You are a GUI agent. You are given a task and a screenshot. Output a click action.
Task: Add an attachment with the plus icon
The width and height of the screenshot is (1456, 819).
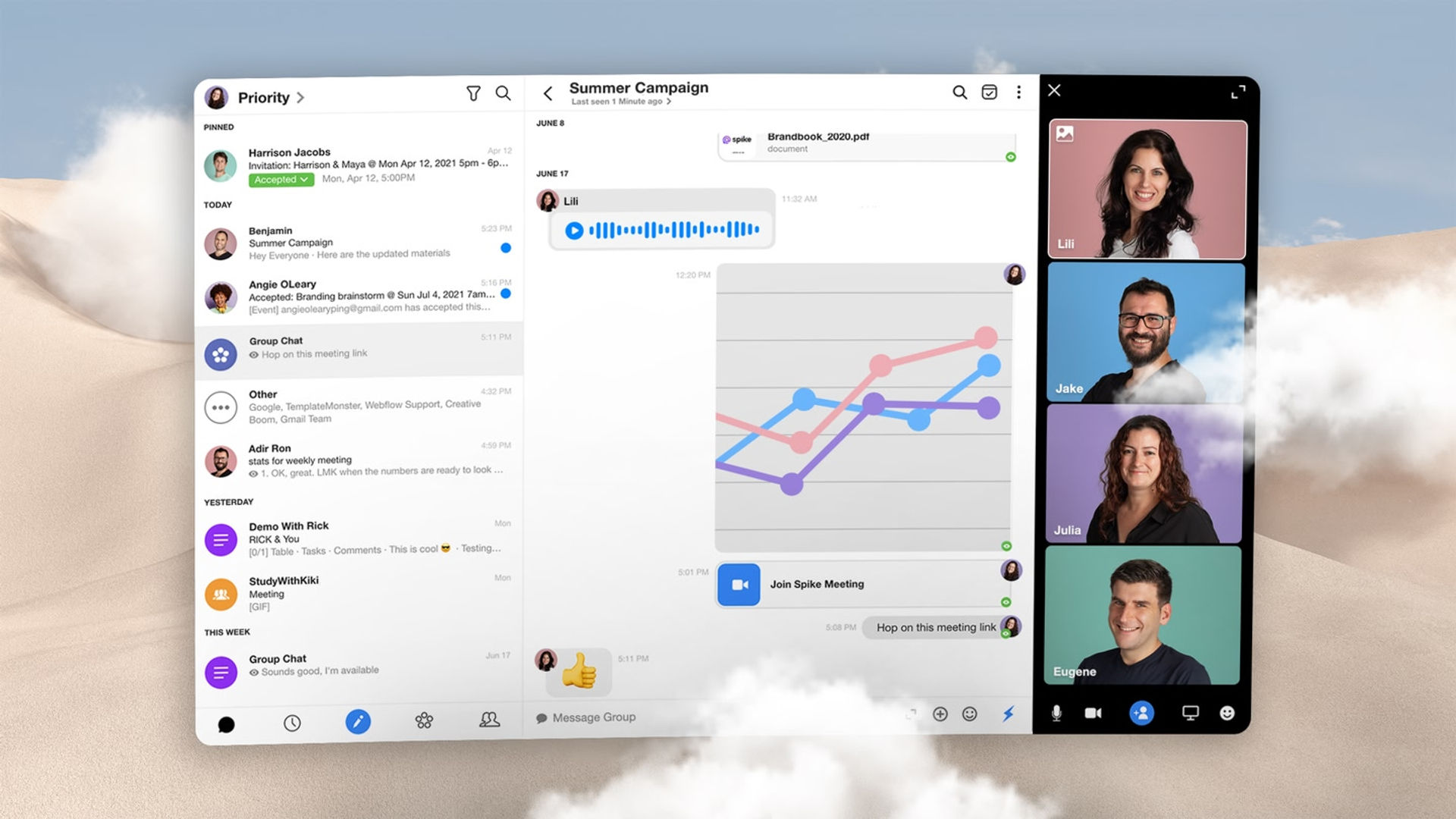(x=940, y=714)
